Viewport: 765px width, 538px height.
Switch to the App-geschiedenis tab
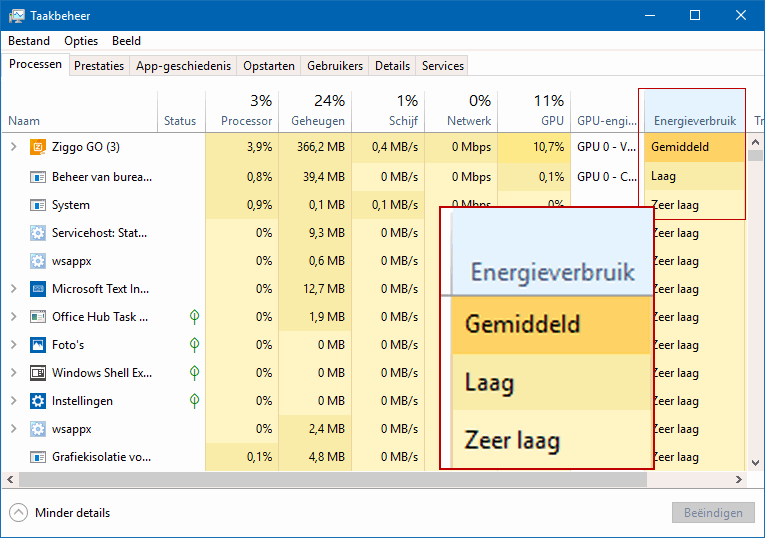pyautogui.click(x=183, y=66)
